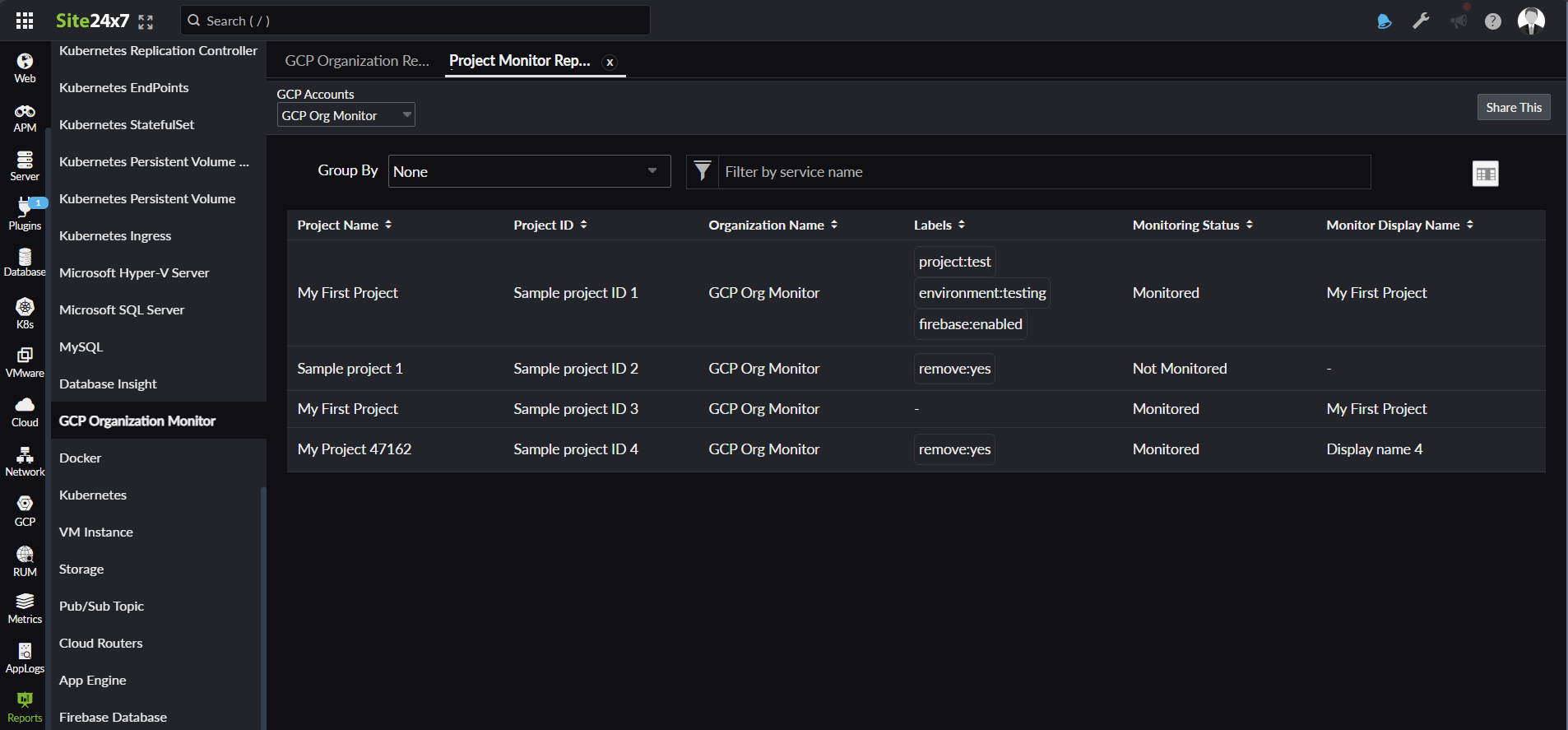Click the Share This button
The width and height of the screenshot is (1568, 730).
coord(1513,107)
